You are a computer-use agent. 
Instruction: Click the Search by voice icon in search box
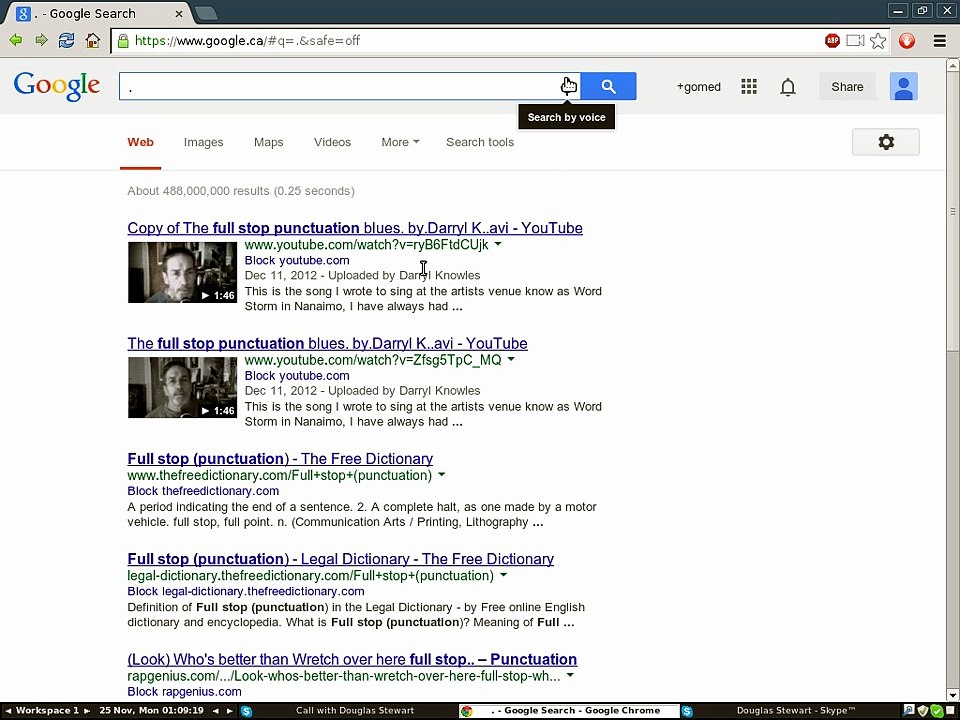pos(569,86)
